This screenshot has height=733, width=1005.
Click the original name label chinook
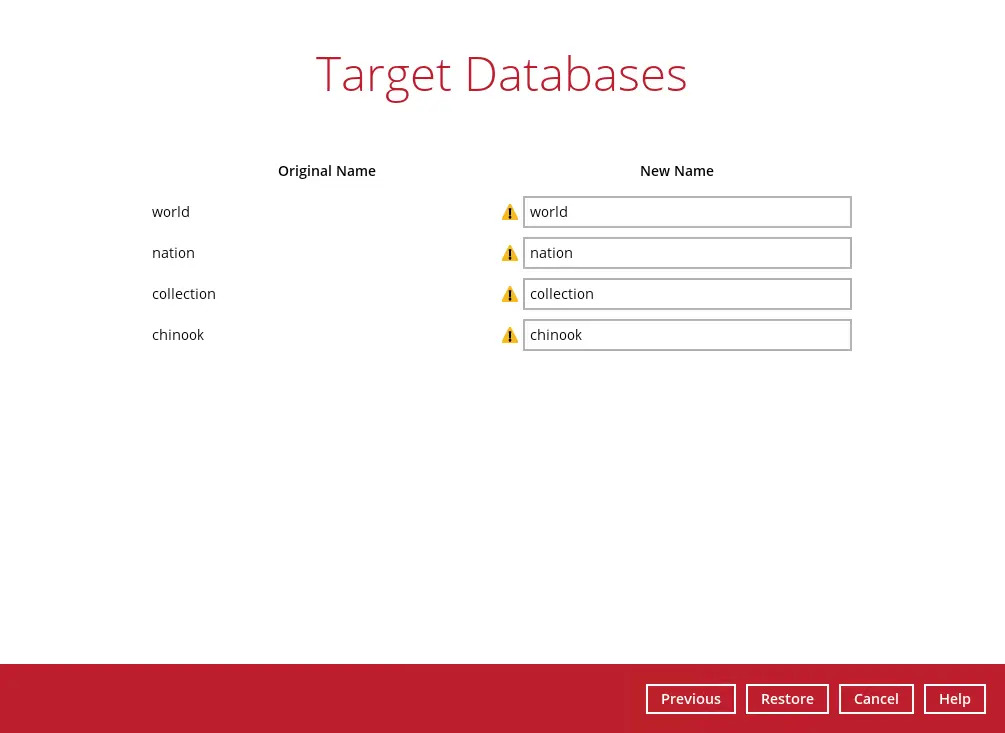tap(178, 335)
